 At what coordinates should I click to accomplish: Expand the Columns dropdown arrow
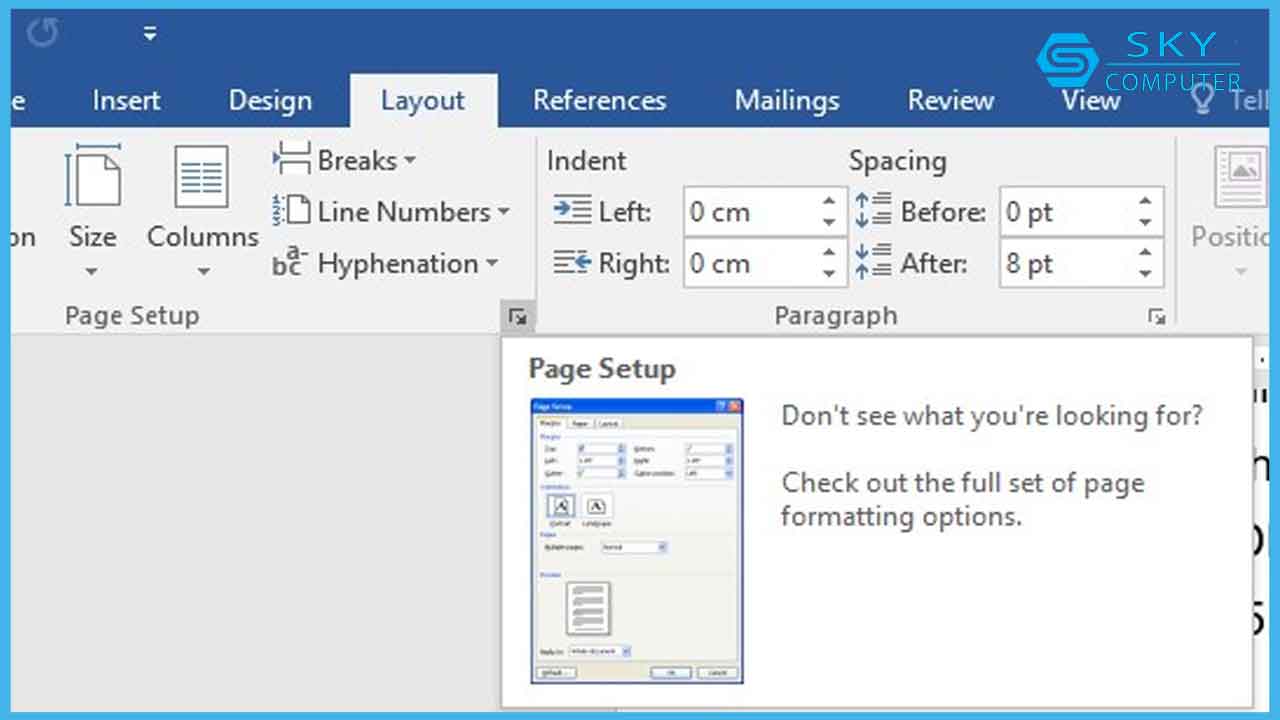pos(203,271)
